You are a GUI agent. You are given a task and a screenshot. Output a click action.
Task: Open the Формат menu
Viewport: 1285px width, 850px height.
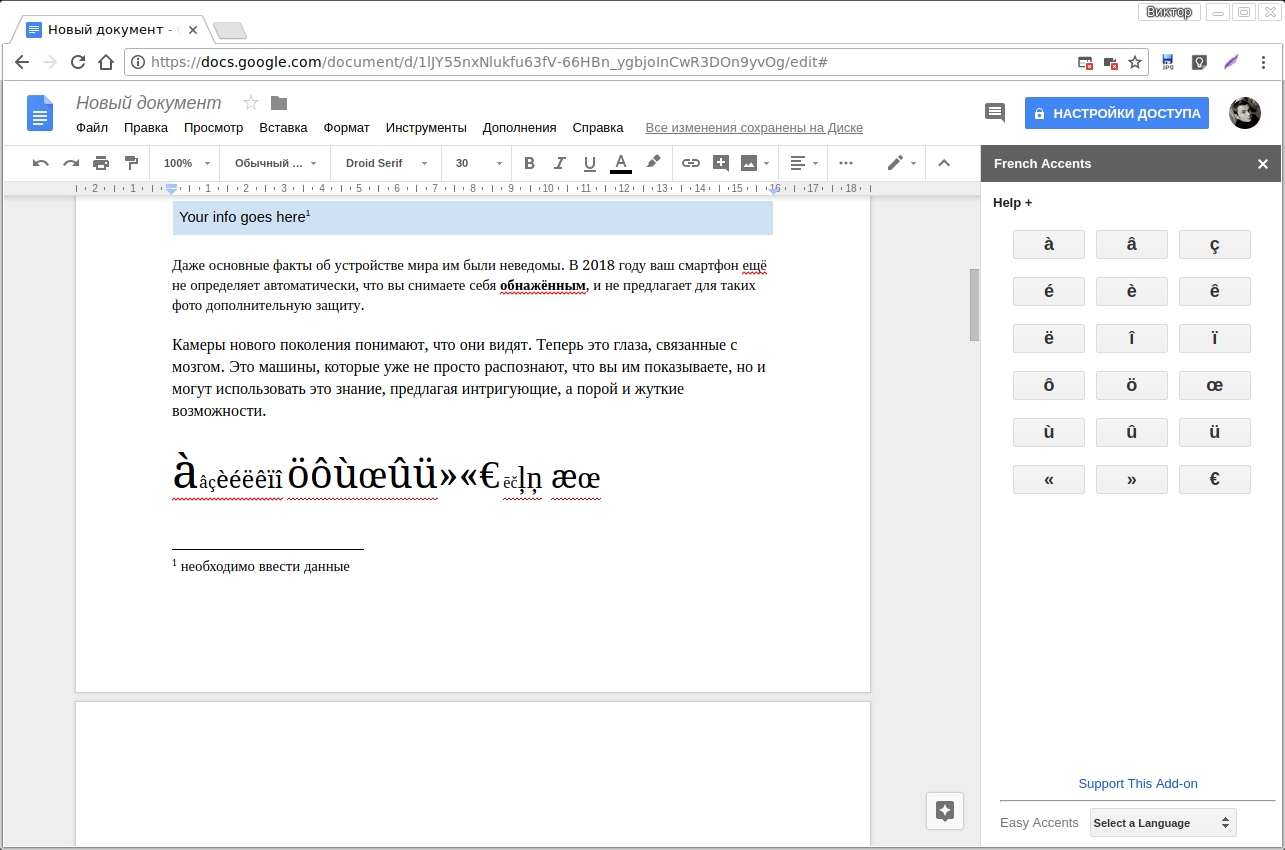[x=346, y=128]
